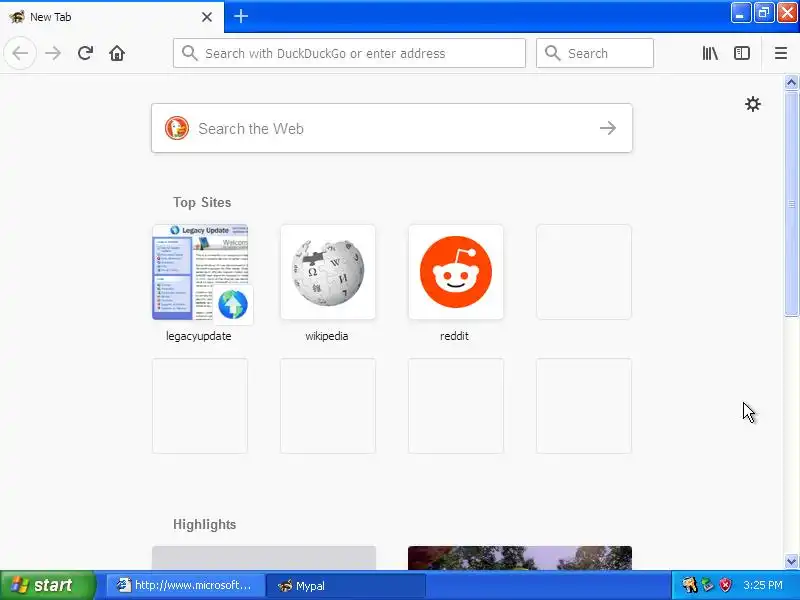The height and width of the screenshot is (600, 800).
Task: Click the DuckDuckGo logo in search box
Action: tap(177, 128)
